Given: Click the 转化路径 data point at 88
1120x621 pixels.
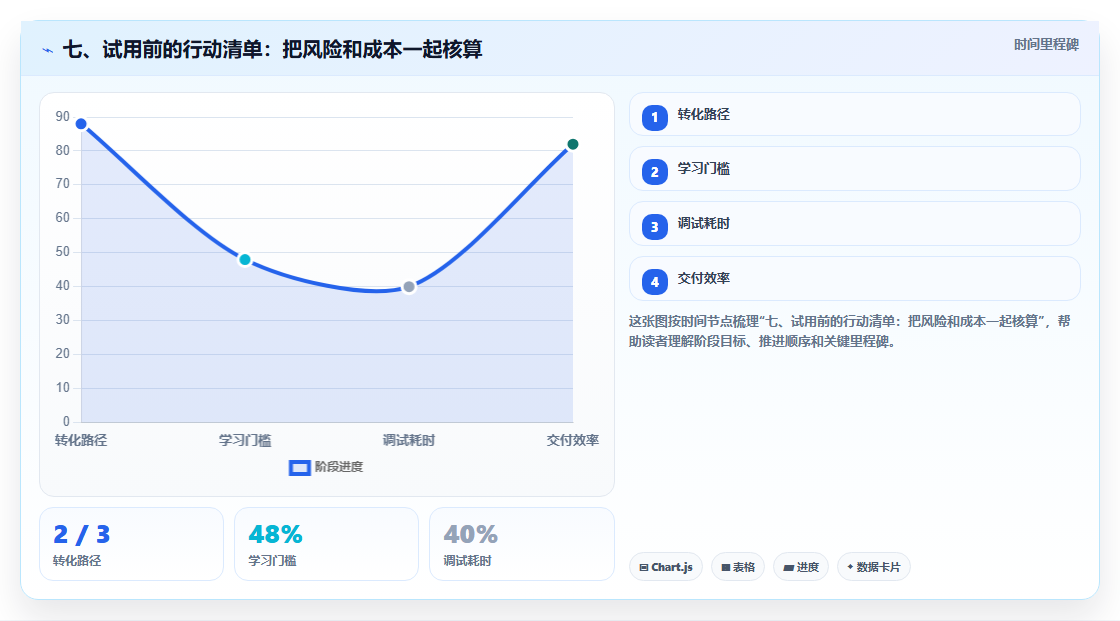Looking at the screenshot, I should (81, 124).
